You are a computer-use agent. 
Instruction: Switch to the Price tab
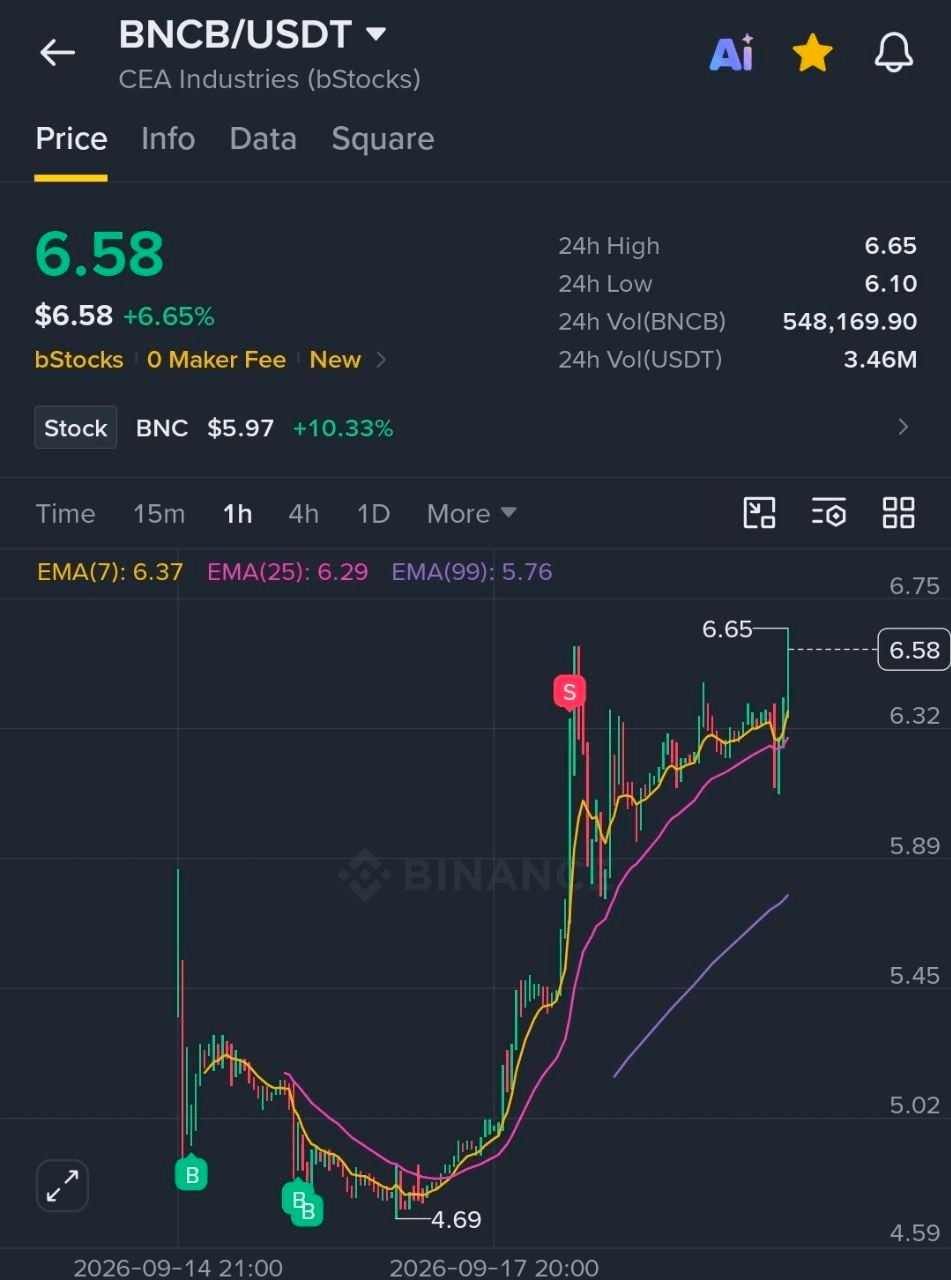pos(71,138)
